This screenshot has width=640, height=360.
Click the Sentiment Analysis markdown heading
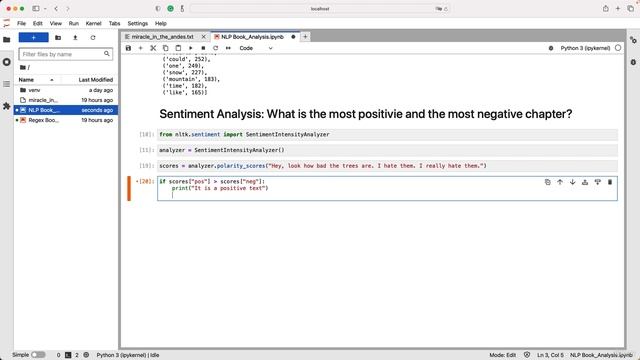[x=365, y=114]
